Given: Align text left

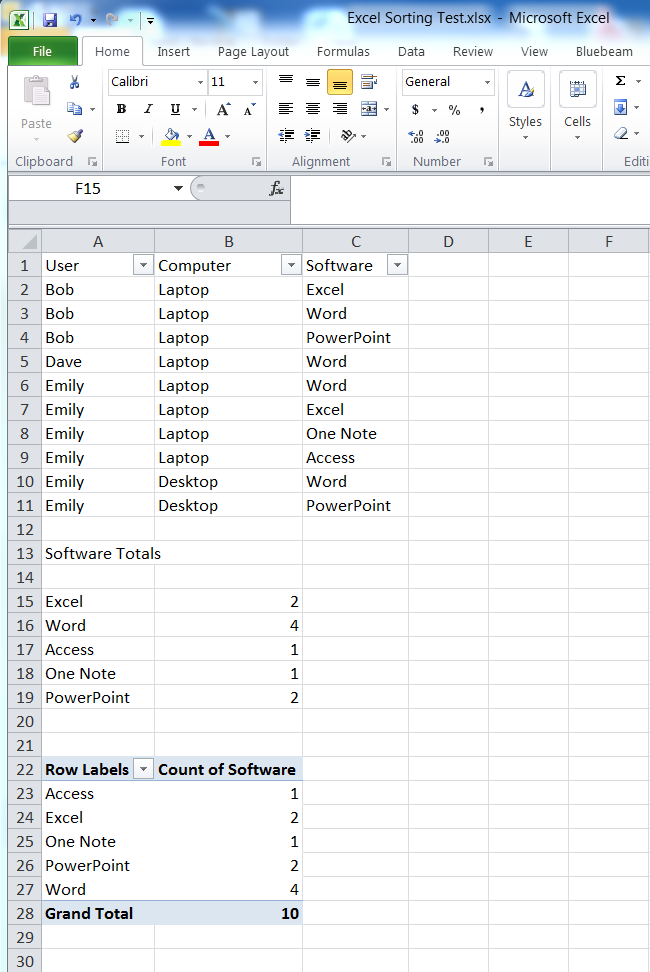Looking at the screenshot, I should click(x=286, y=109).
